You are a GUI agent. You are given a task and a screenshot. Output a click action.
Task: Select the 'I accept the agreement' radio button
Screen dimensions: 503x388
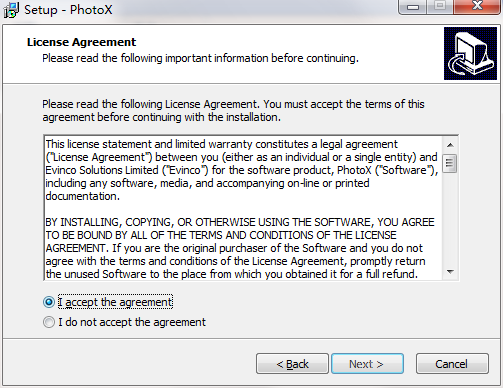(49, 302)
